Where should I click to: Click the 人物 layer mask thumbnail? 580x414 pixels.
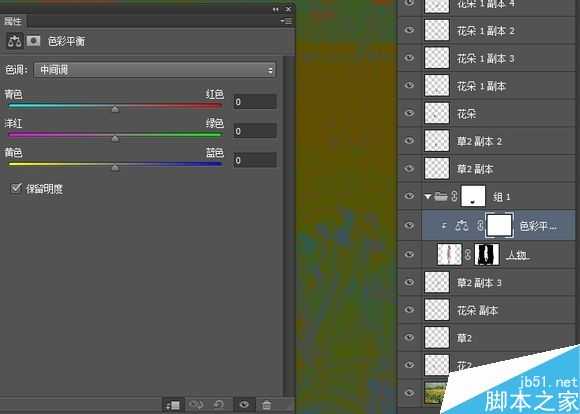pos(487,254)
